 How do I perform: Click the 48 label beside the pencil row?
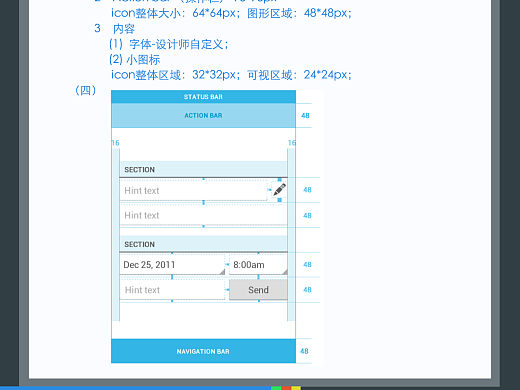coord(307,190)
